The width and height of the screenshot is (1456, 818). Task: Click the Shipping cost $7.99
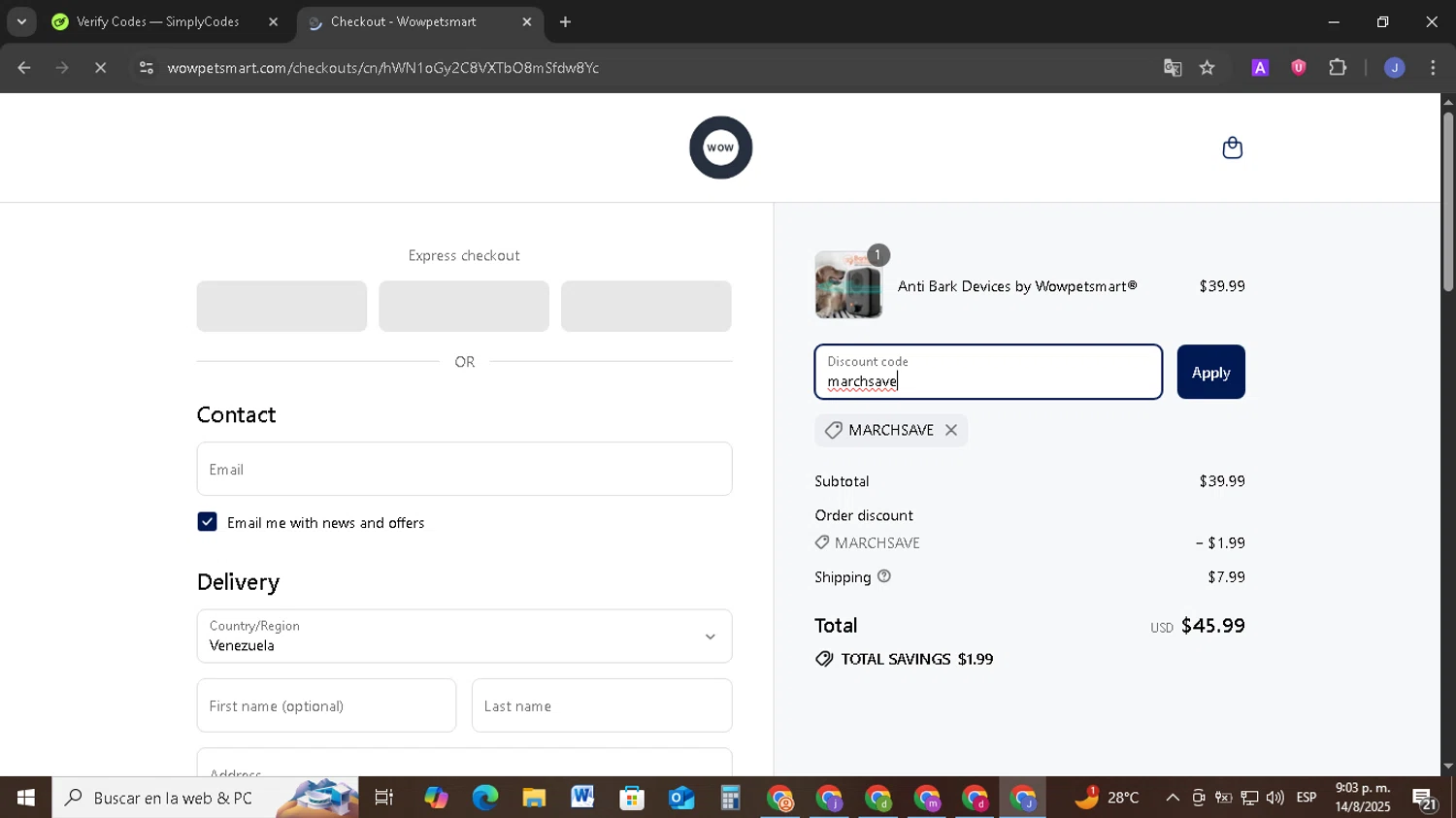tap(1226, 577)
